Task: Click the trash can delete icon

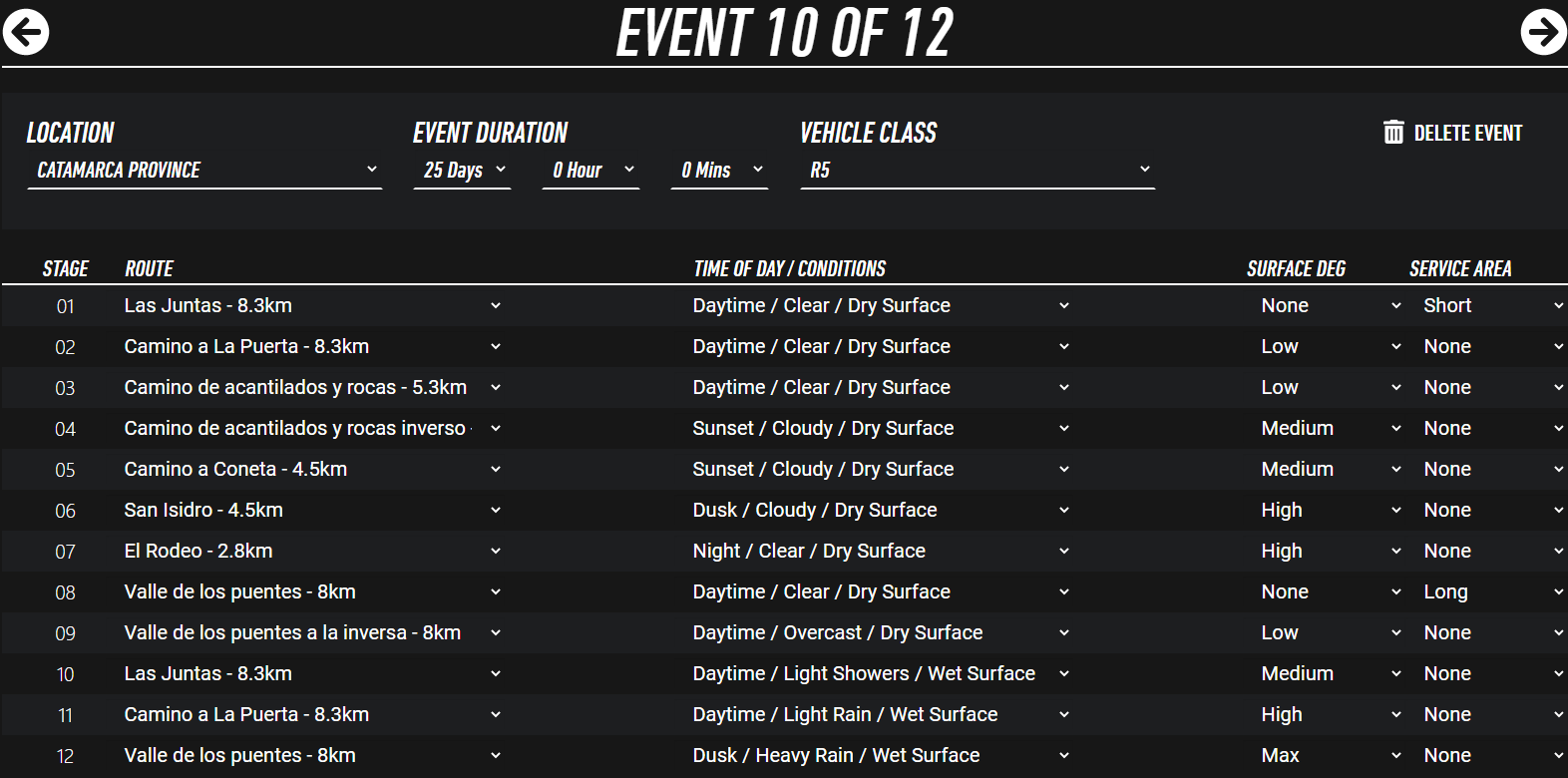Action: click(x=1393, y=133)
